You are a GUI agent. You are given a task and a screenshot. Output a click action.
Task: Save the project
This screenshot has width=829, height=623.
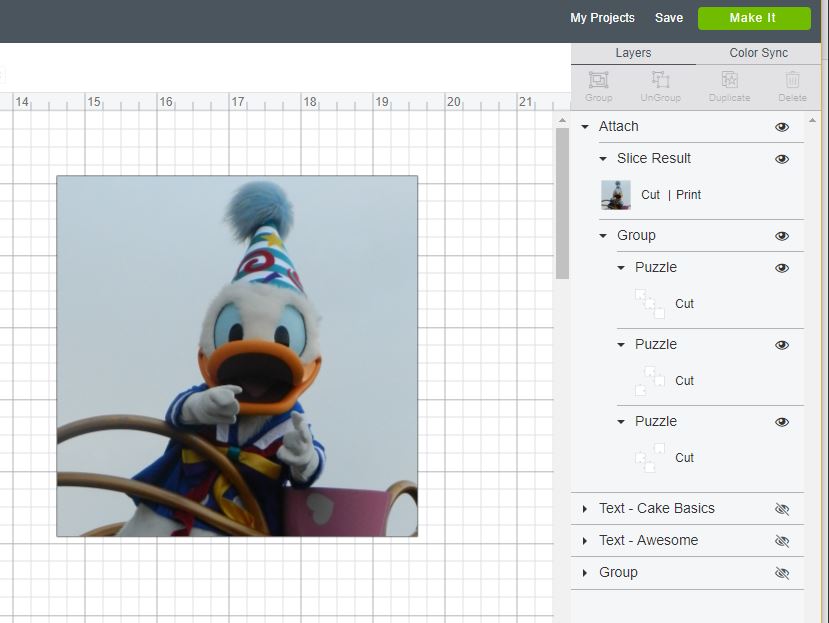669,18
